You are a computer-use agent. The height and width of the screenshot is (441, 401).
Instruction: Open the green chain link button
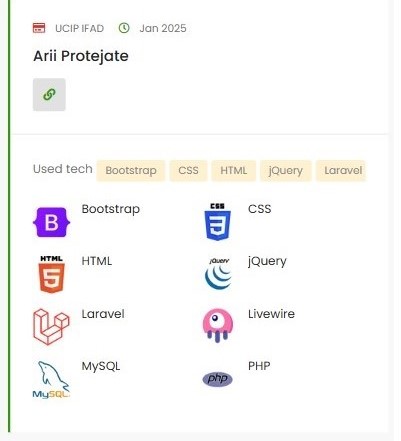(49, 95)
